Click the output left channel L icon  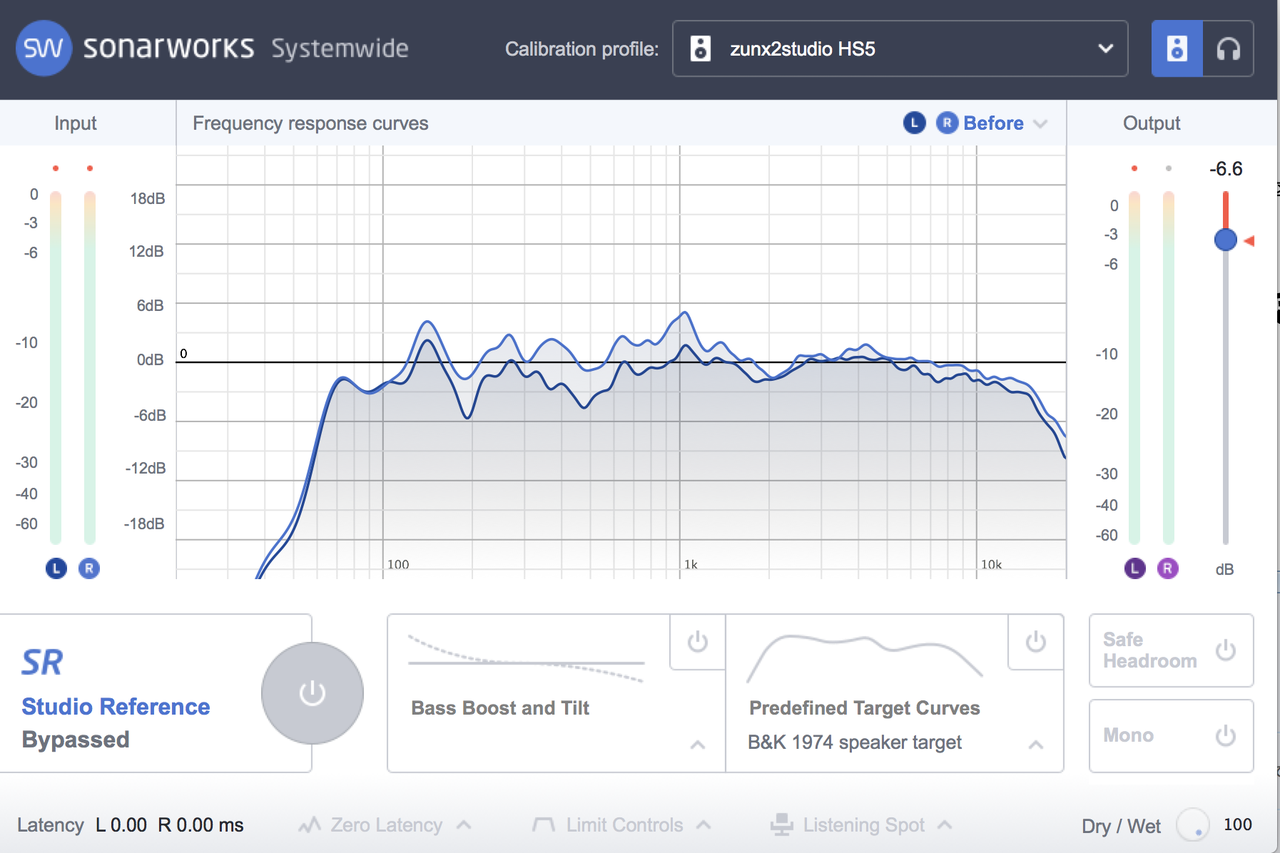(1134, 568)
